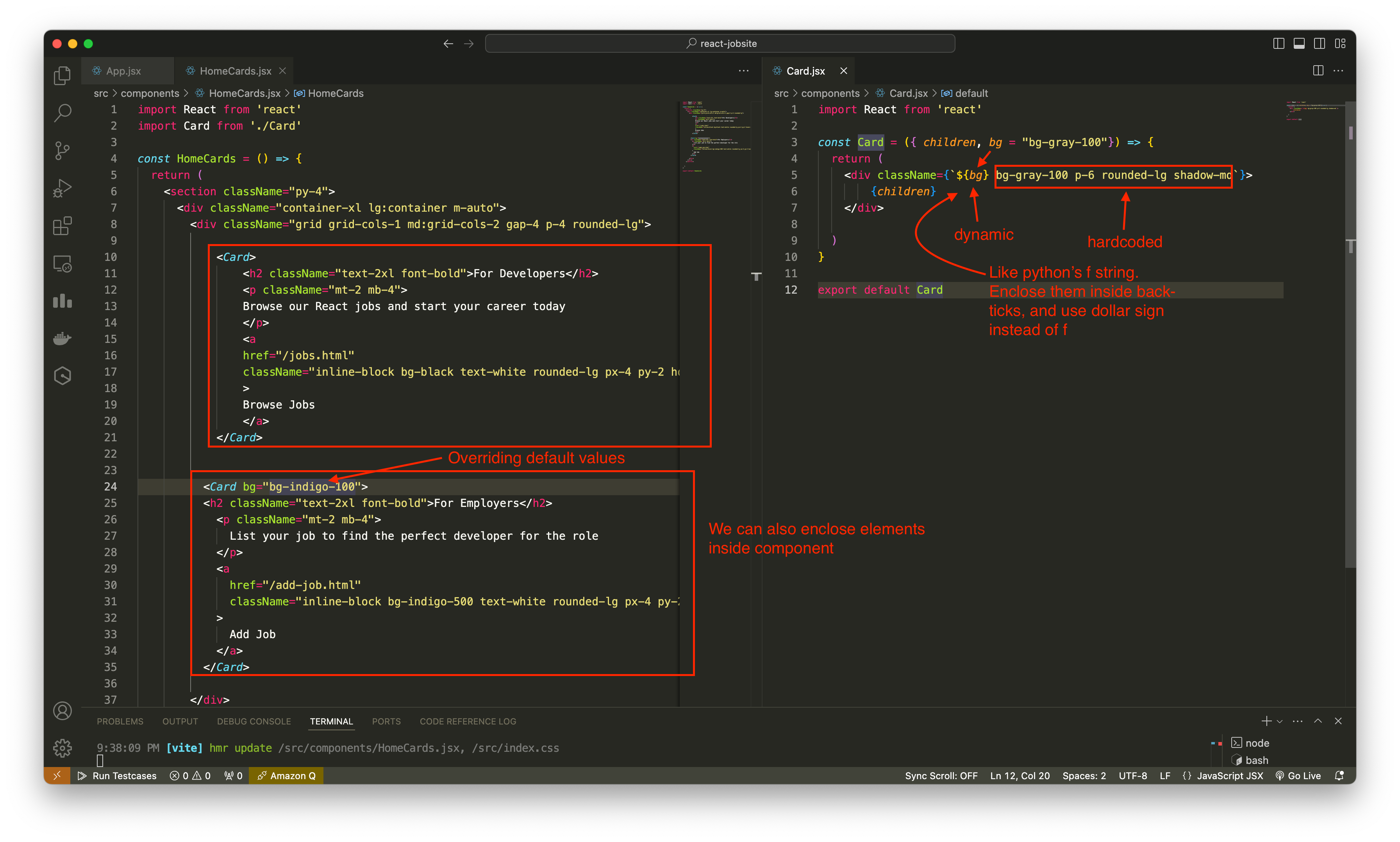1400x842 pixels.
Task: Open the hexagon icon view in activity bar
Action: pos(62,376)
